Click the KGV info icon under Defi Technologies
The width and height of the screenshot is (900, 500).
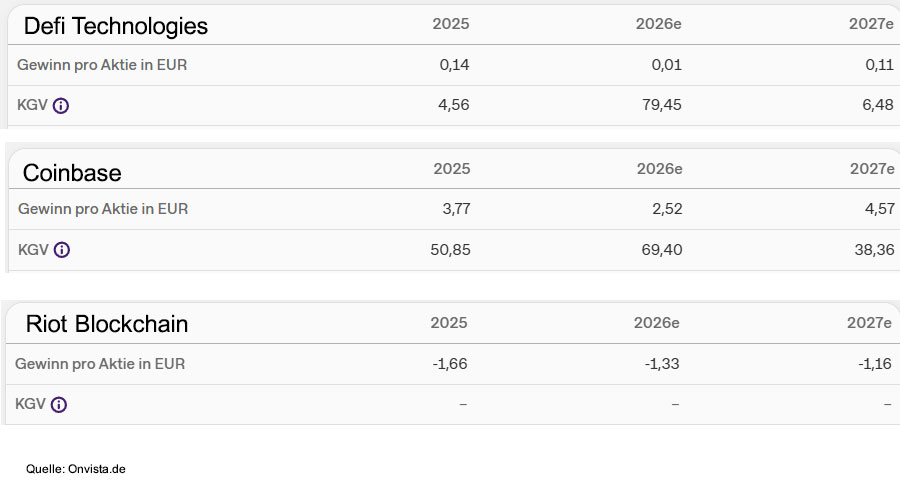(61, 105)
